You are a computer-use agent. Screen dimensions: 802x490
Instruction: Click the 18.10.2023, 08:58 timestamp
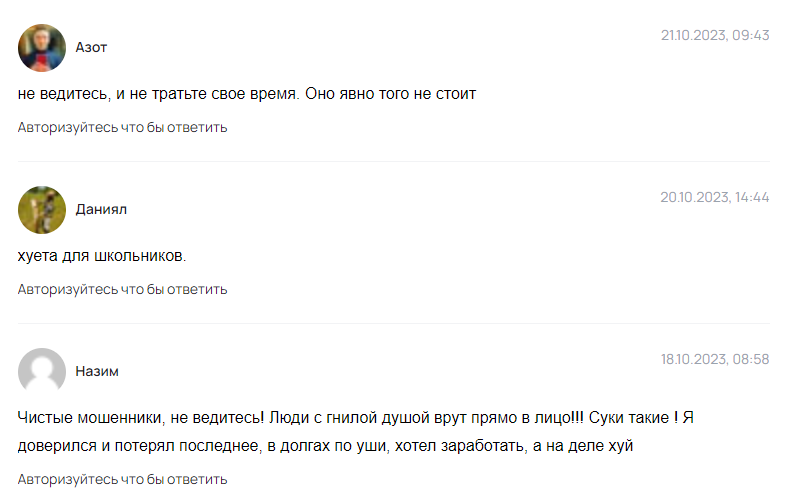click(715, 359)
